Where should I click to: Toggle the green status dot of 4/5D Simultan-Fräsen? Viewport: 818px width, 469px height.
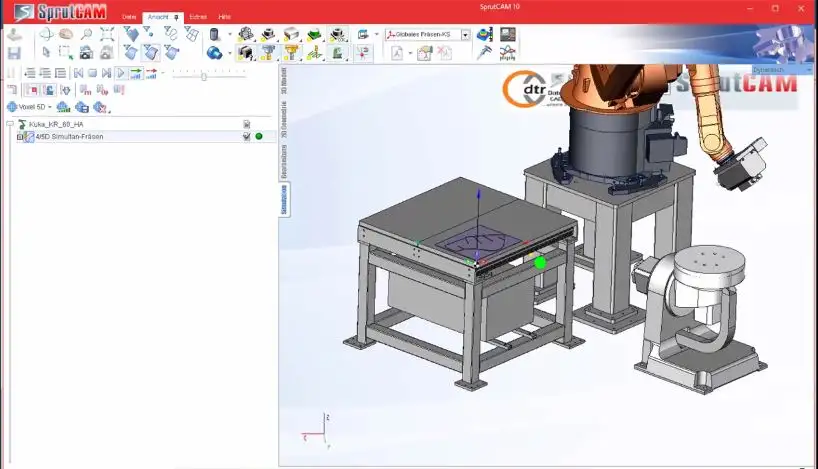point(259,136)
